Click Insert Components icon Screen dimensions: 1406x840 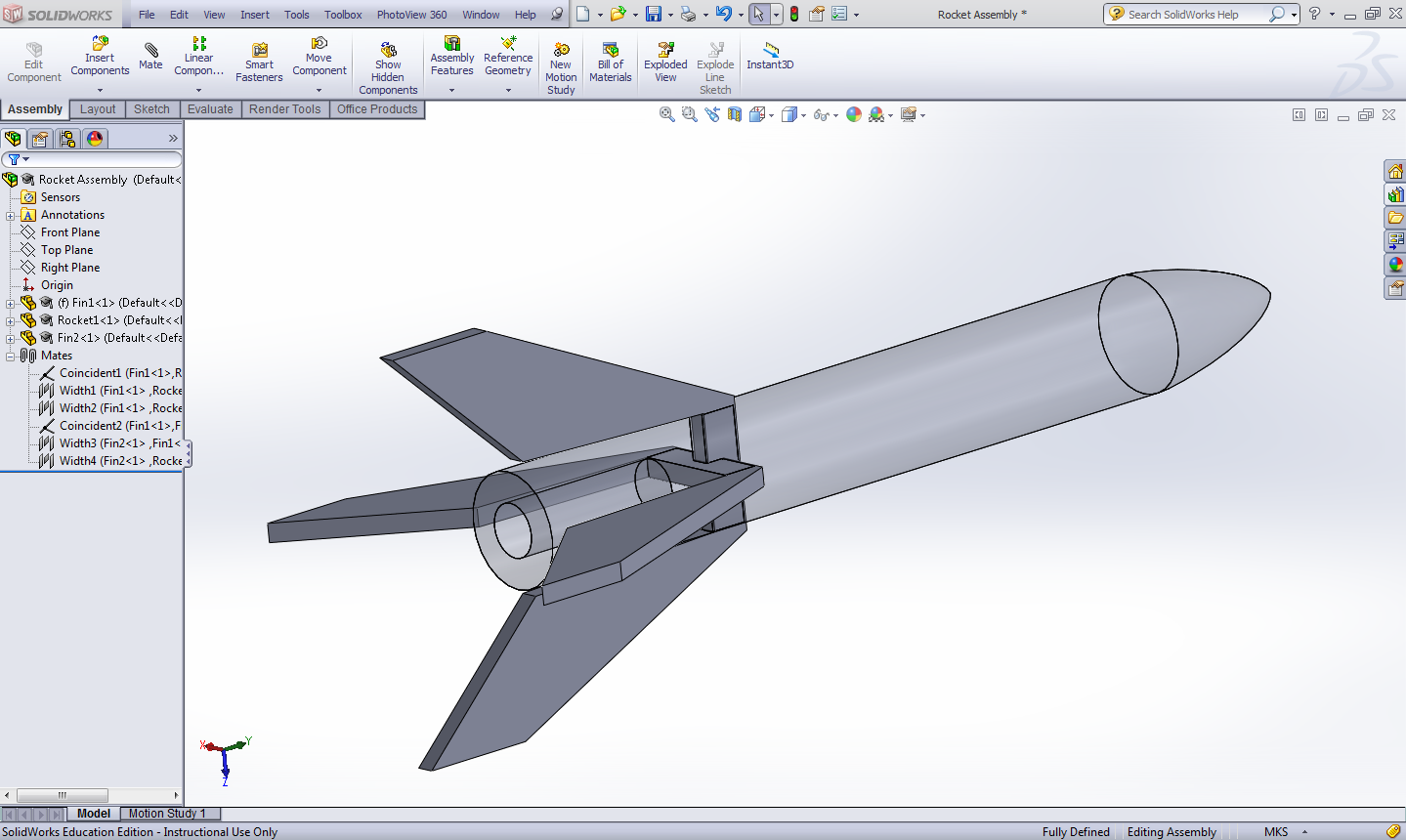click(100, 44)
